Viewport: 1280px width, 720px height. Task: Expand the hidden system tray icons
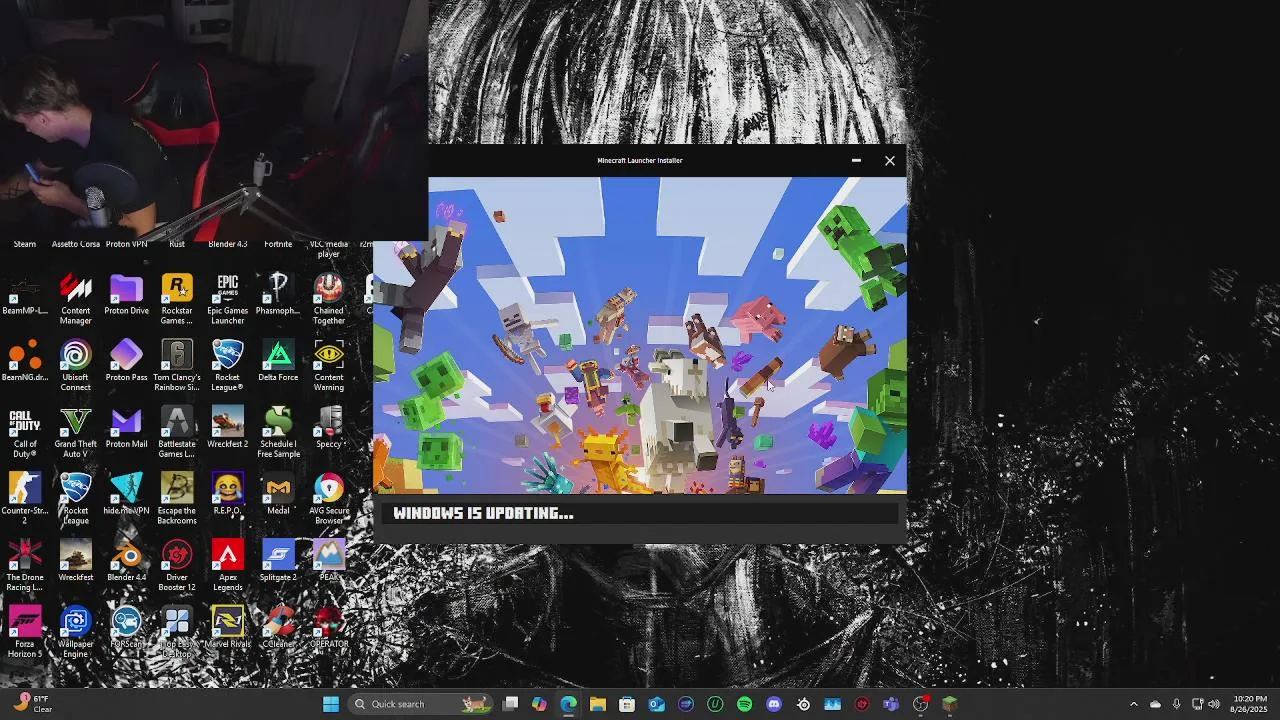[1133, 704]
